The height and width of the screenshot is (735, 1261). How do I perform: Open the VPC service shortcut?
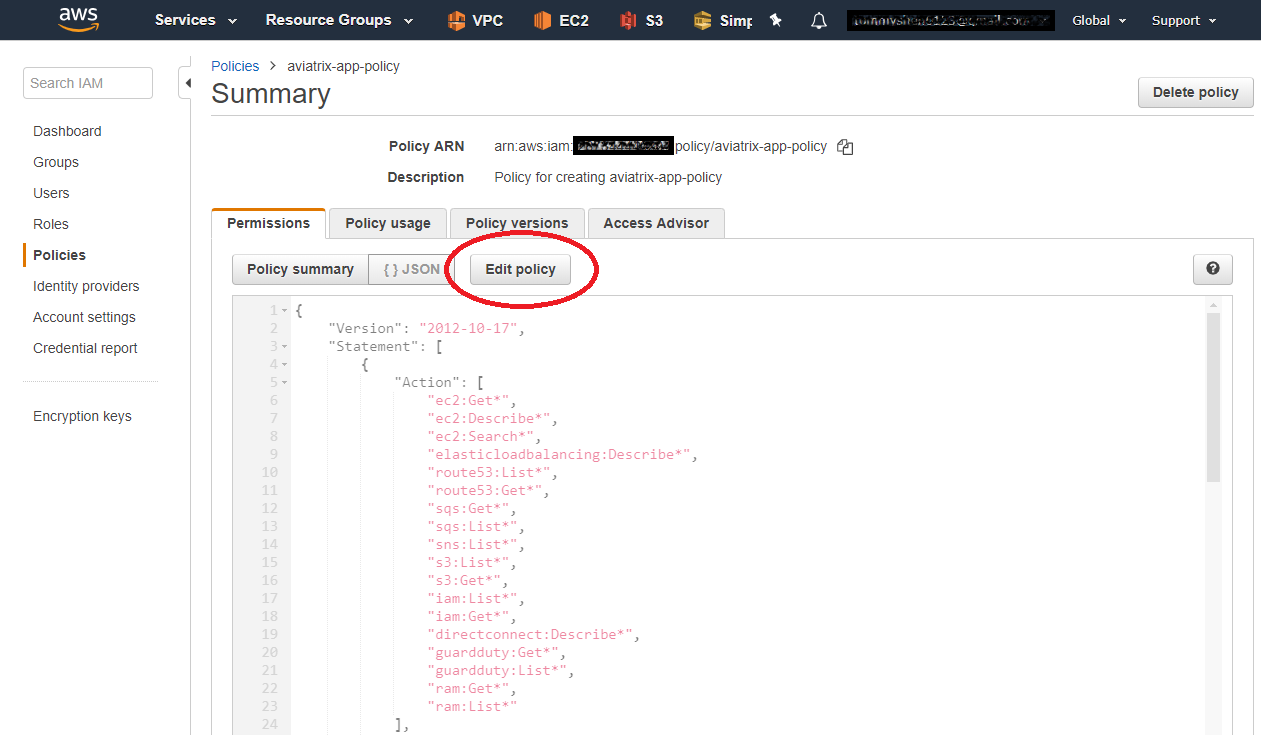[x=475, y=19]
